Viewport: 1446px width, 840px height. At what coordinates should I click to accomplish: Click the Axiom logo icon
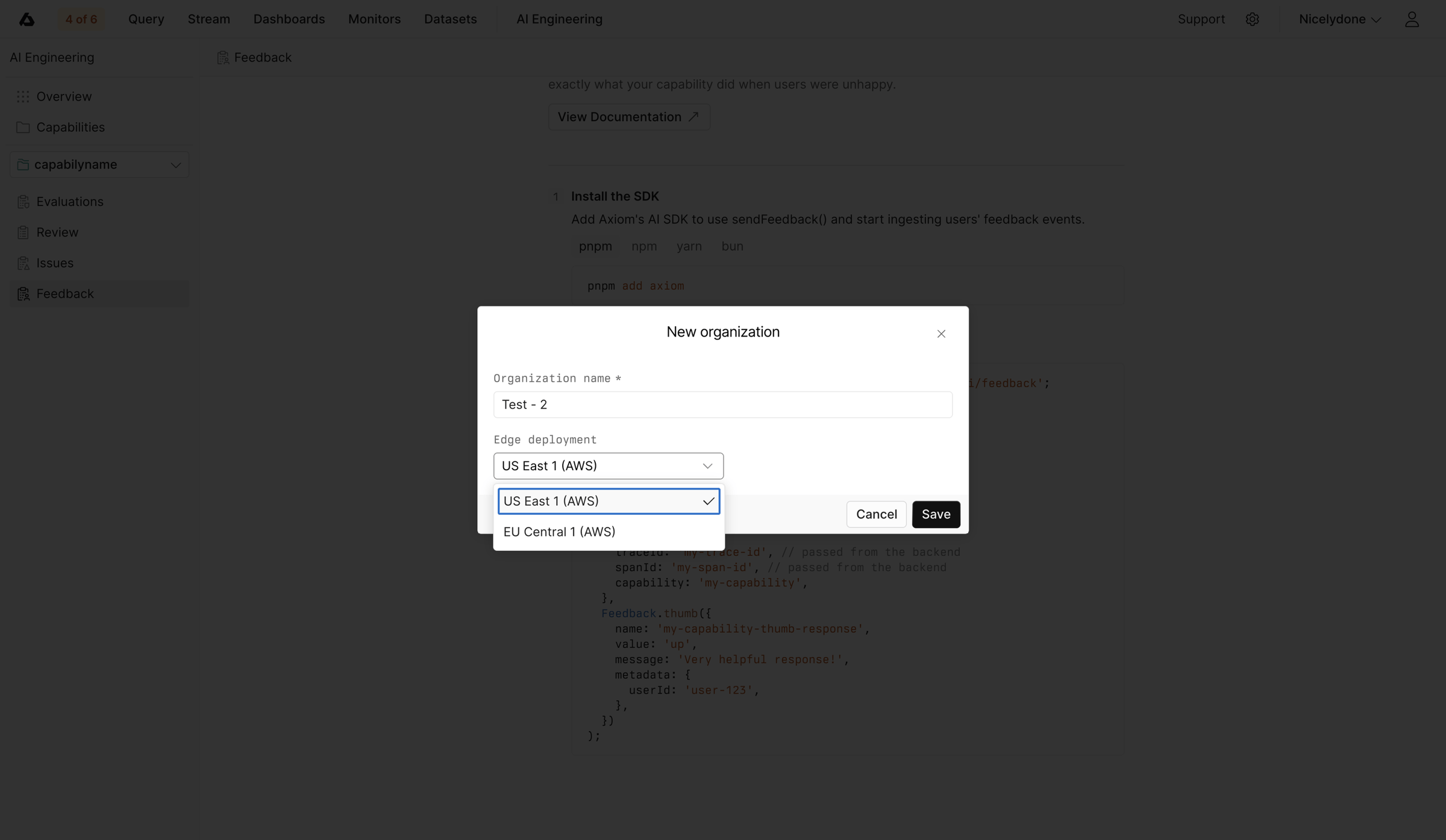pyautogui.click(x=27, y=19)
